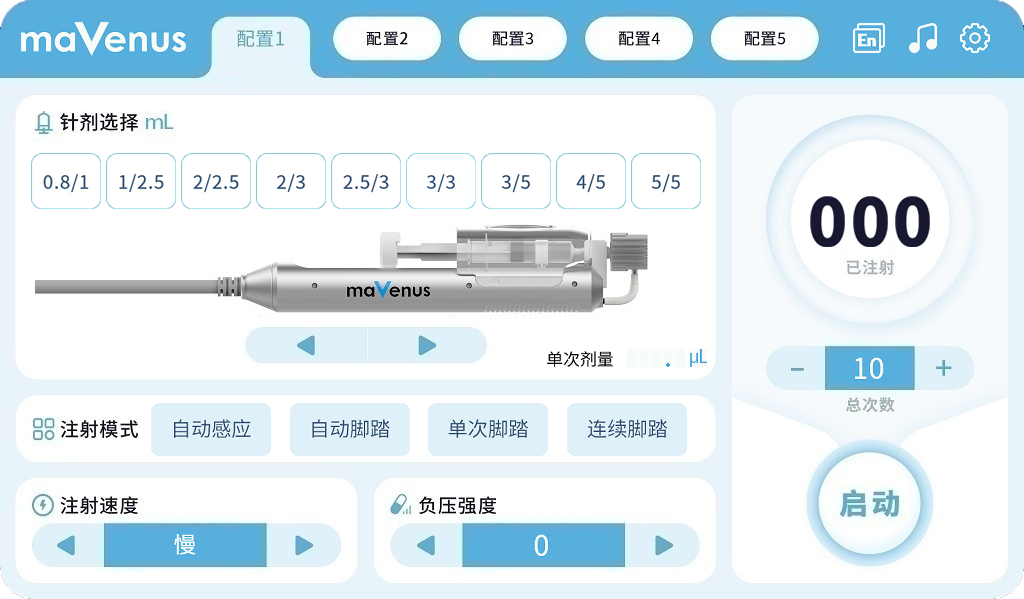Click left arrow under injector device image
The height and width of the screenshot is (599, 1024).
[x=306, y=345]
